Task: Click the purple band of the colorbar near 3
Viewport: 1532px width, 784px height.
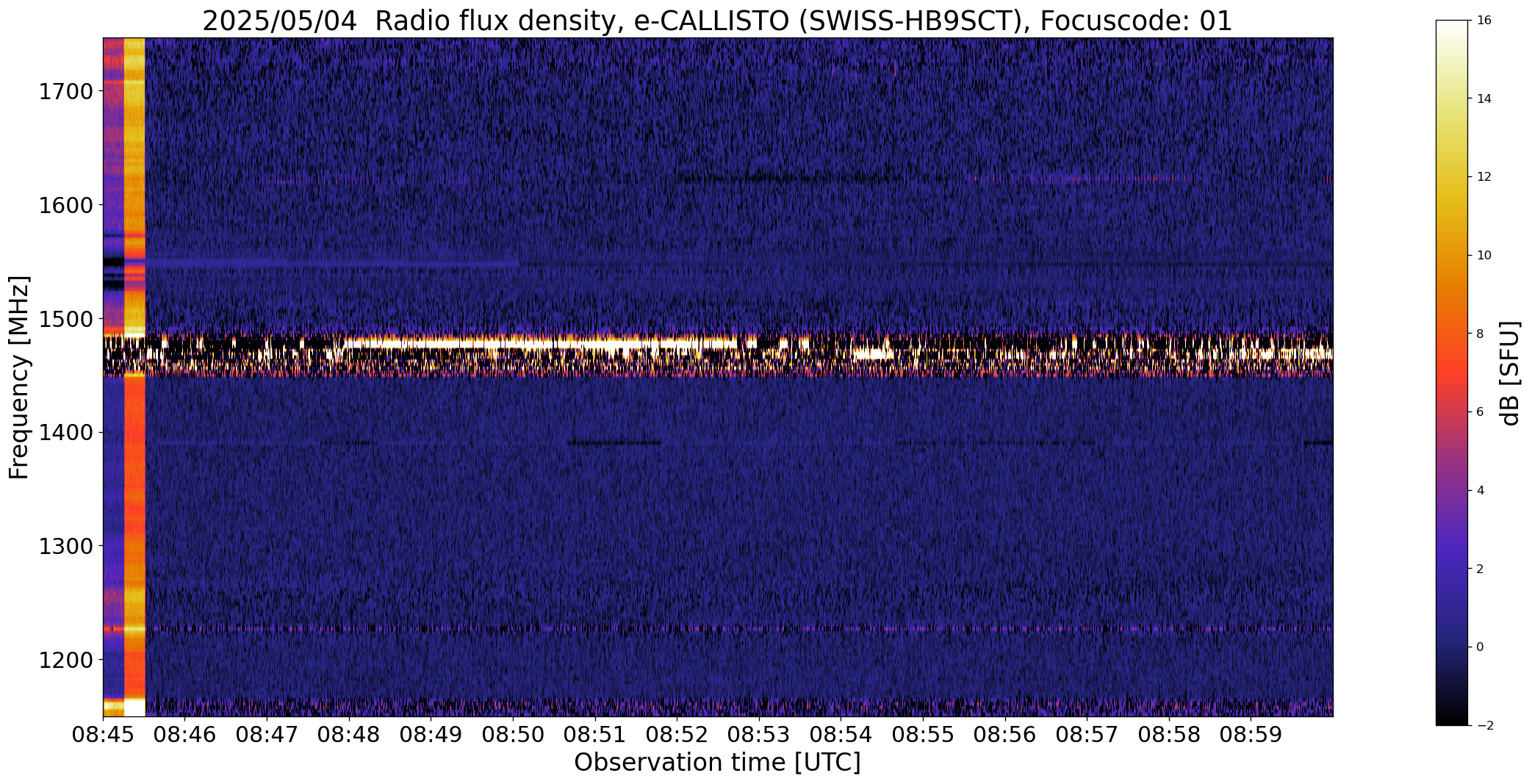Action: click(x=1453, y=530)
